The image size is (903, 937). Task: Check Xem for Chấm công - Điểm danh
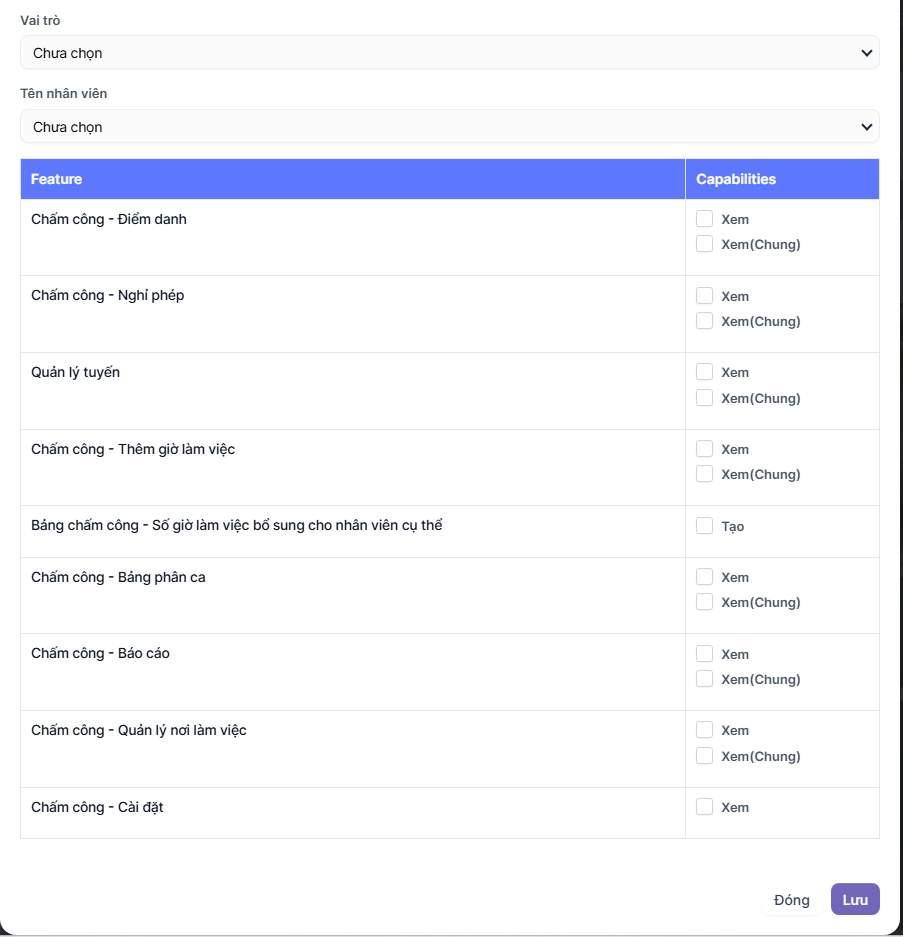(705, 219)
